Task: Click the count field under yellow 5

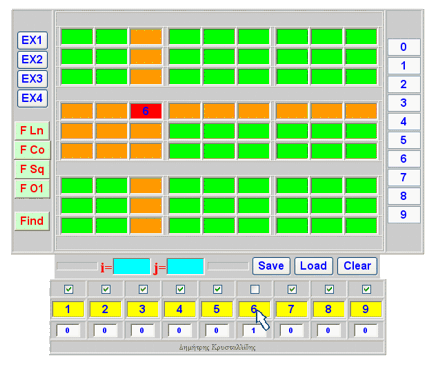Action: point(217,330)
